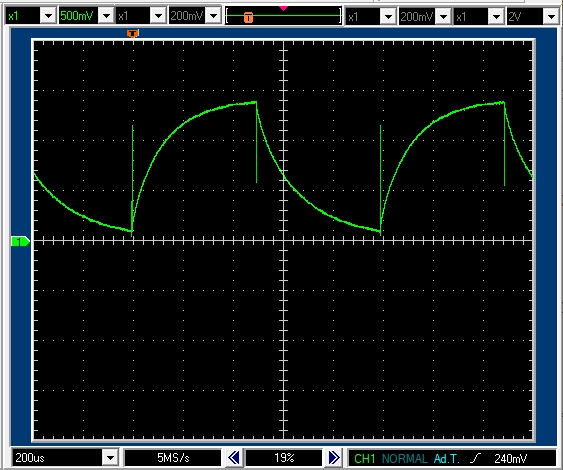Open the third channel 200mV dropdown arrow
The image size is (563, 470).
point(443,17)
